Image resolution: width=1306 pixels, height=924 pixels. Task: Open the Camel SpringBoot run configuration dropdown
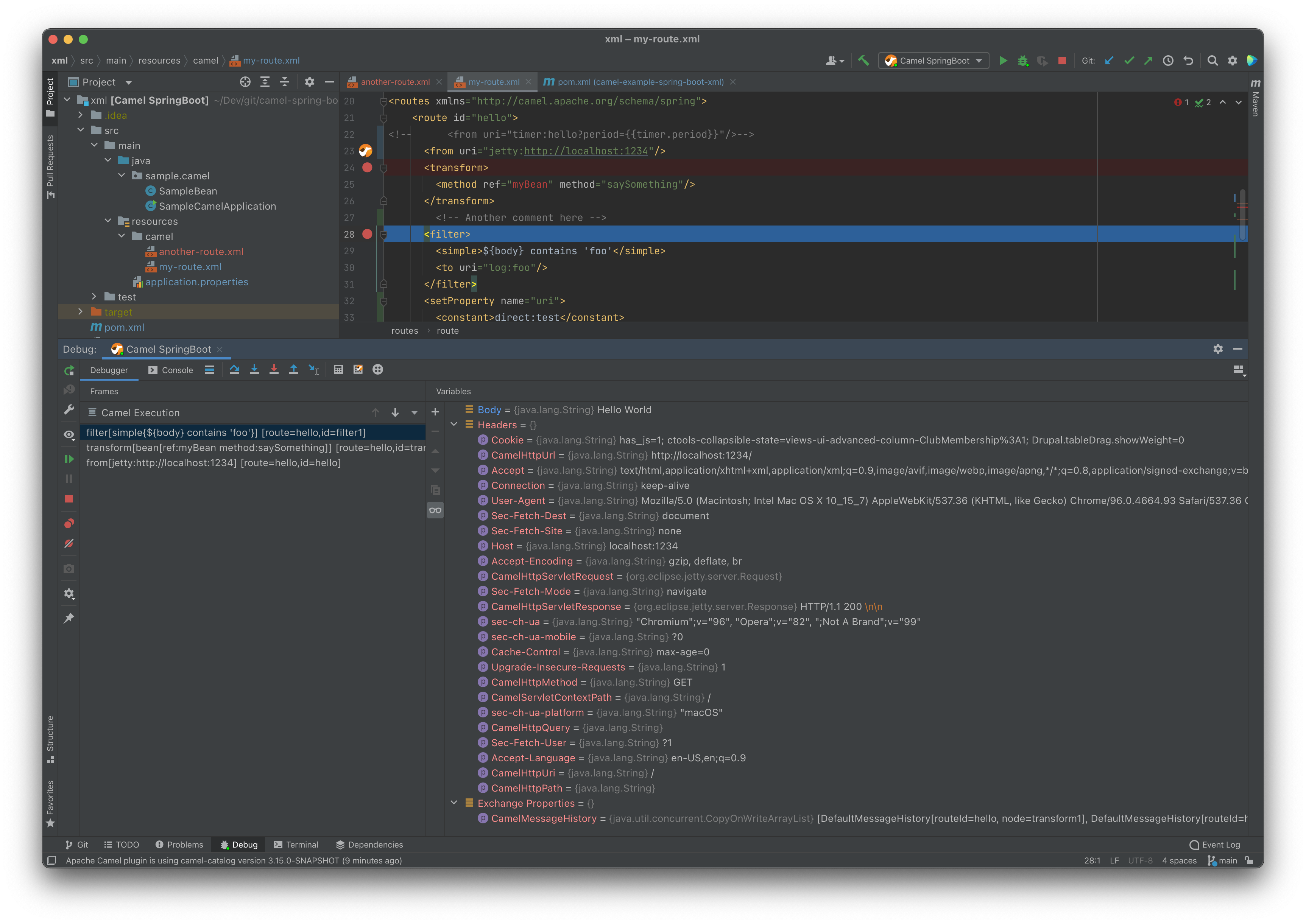click(933, 61)
